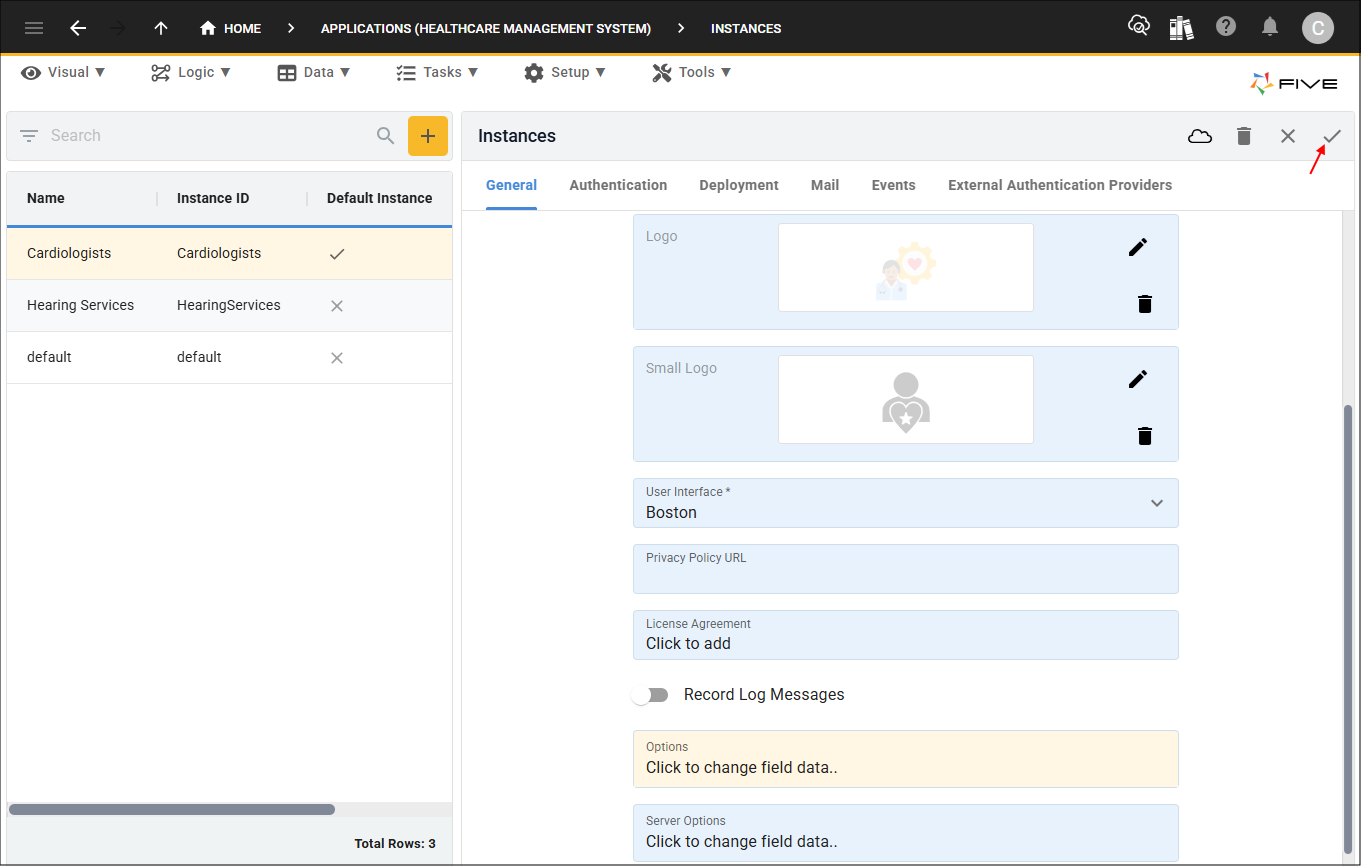The width and height of the screenshot is (1361, 866).
Task: Click the horizontal scrollbar in instances list
Action: (172, 809)
